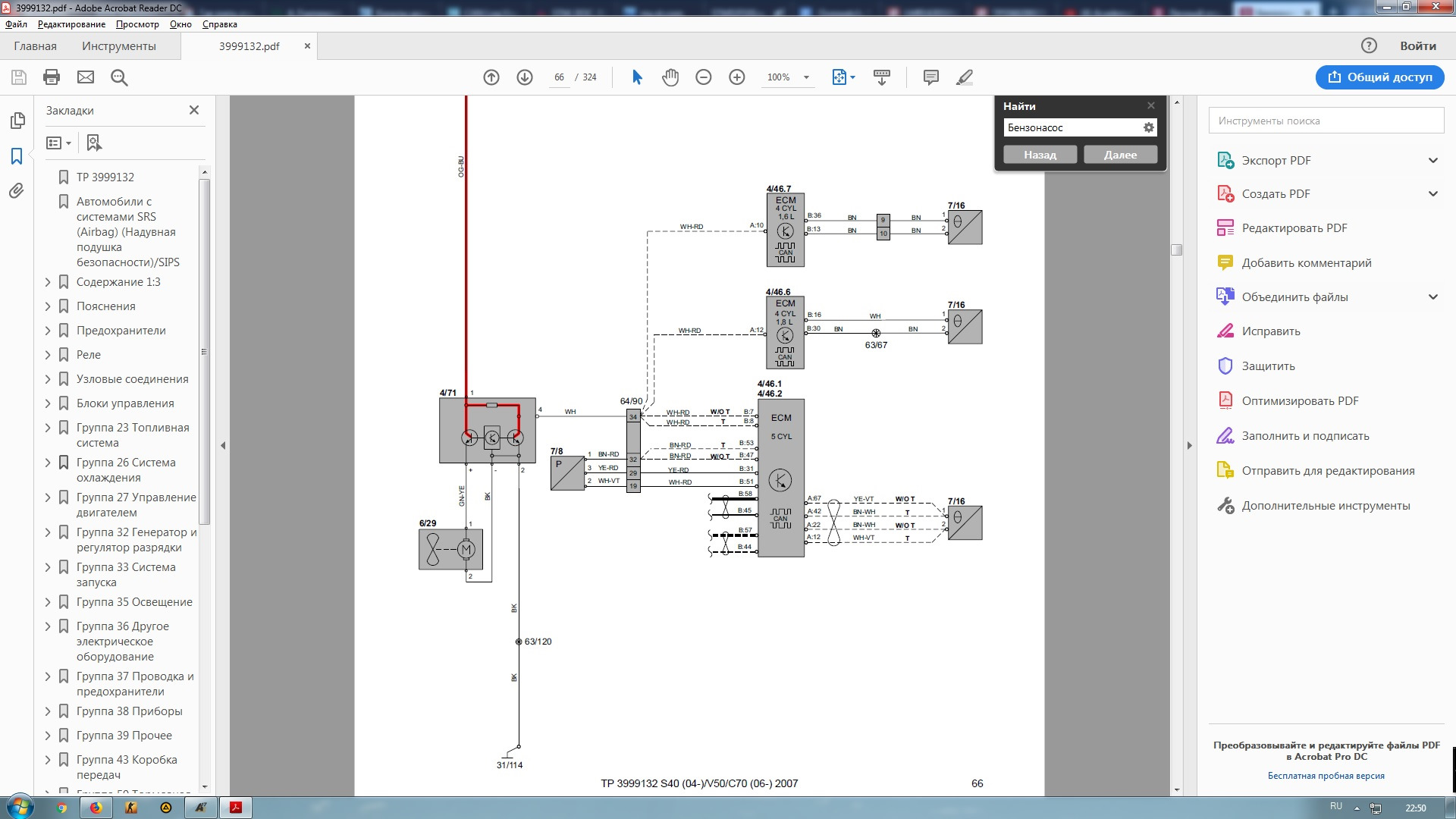This screenshot has height=819, width=1456.
Task: Click the Acrobat Reader taskbar icon
Action: 236,808
